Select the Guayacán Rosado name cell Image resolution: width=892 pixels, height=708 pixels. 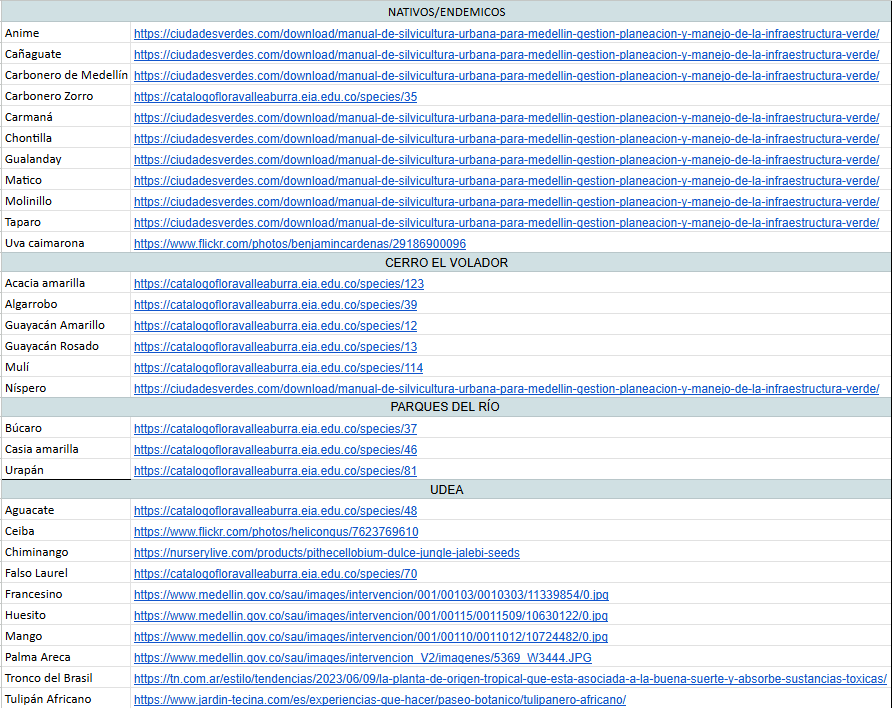(x=66, y=346)
